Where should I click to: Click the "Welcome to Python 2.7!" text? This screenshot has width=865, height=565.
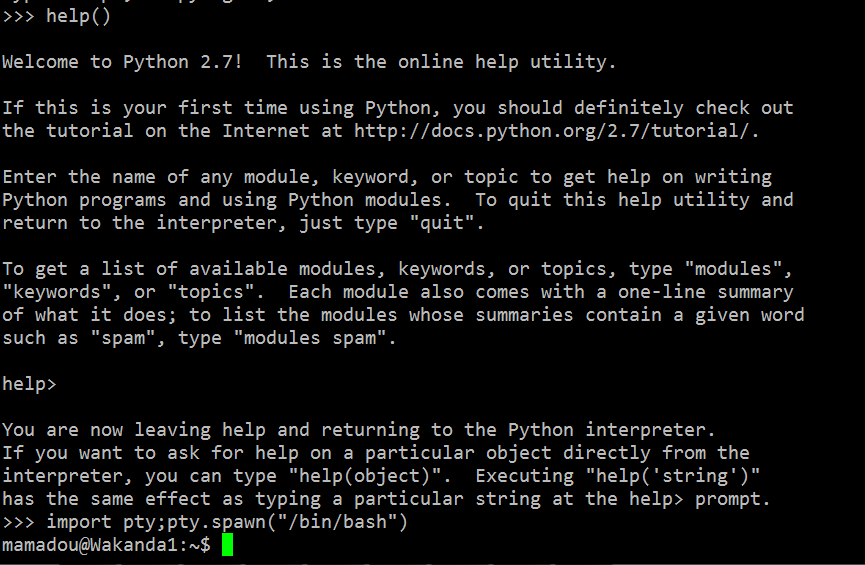point(122,62)
